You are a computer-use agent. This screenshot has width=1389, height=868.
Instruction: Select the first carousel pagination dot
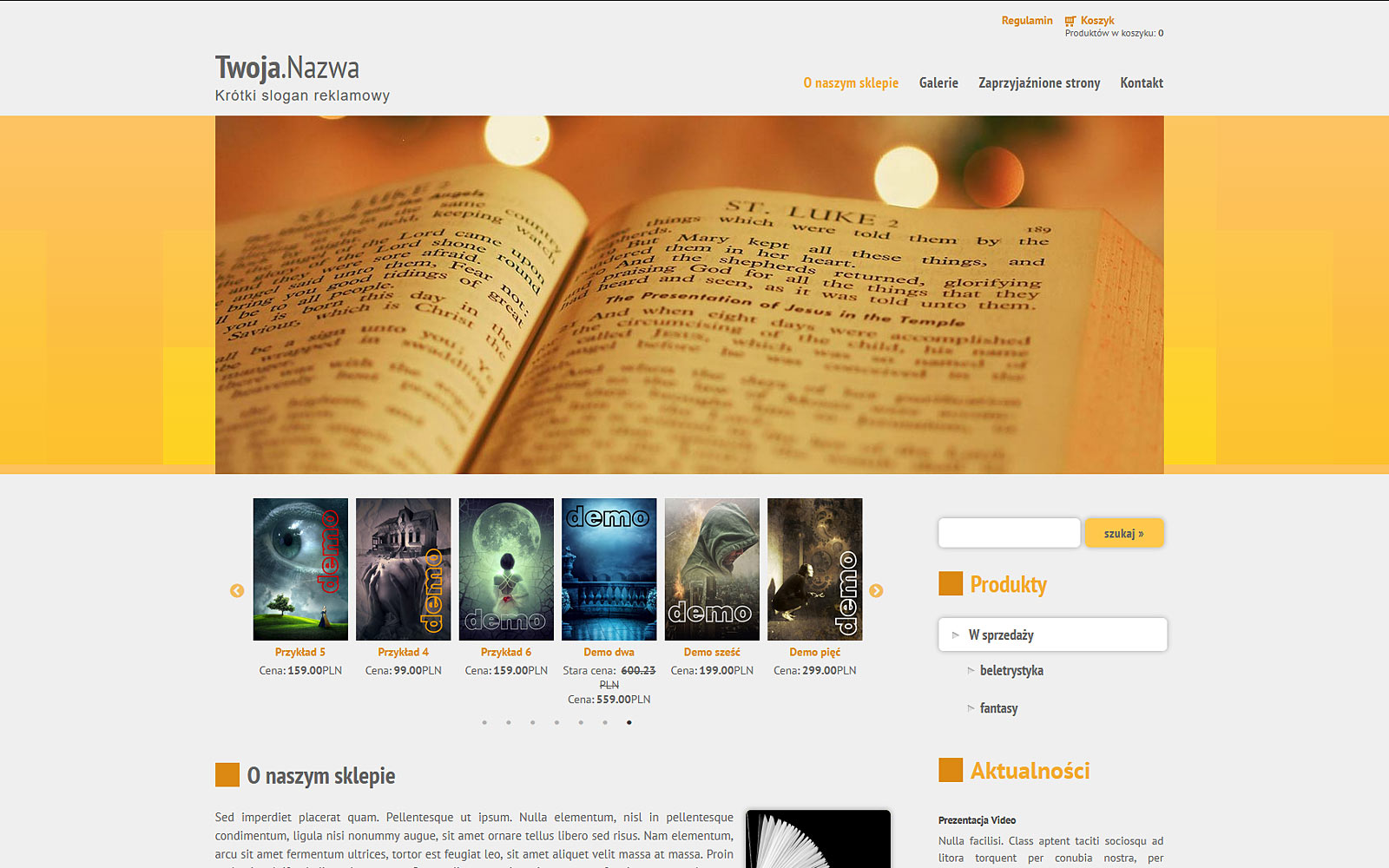(x=484, y=722)
